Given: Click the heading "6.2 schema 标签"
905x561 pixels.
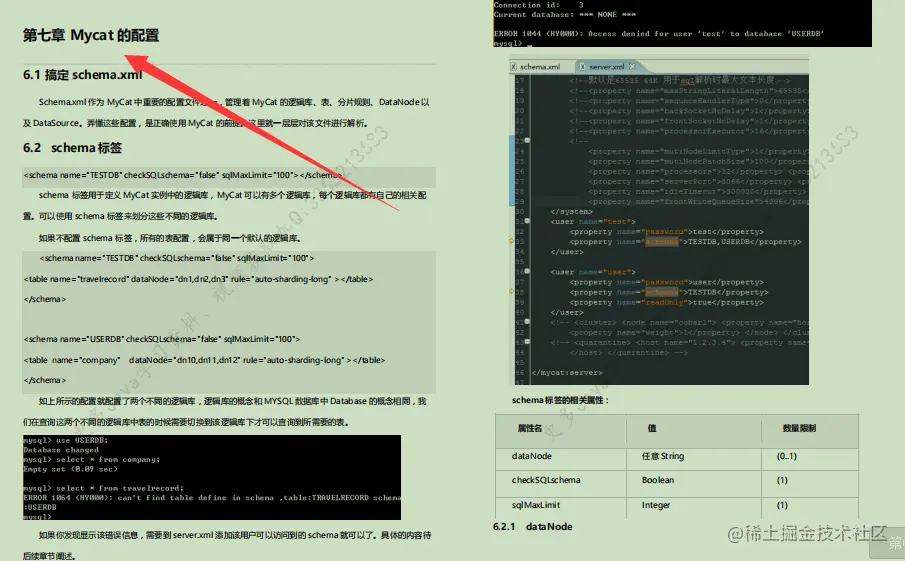Looking at the screenshot, I should (72, 148).
